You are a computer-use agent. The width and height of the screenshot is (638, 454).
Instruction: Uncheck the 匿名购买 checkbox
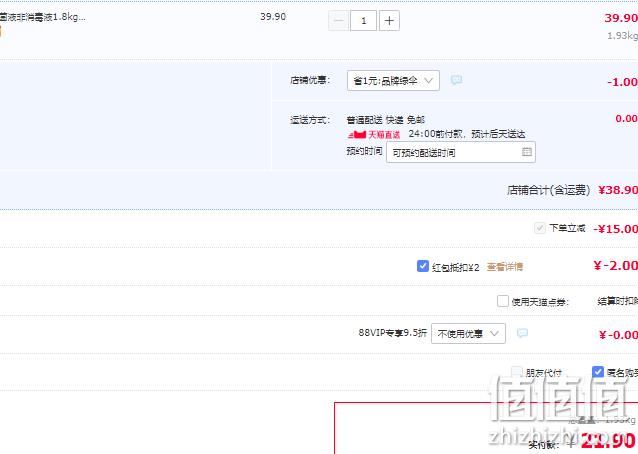click(x=598, y=372)
